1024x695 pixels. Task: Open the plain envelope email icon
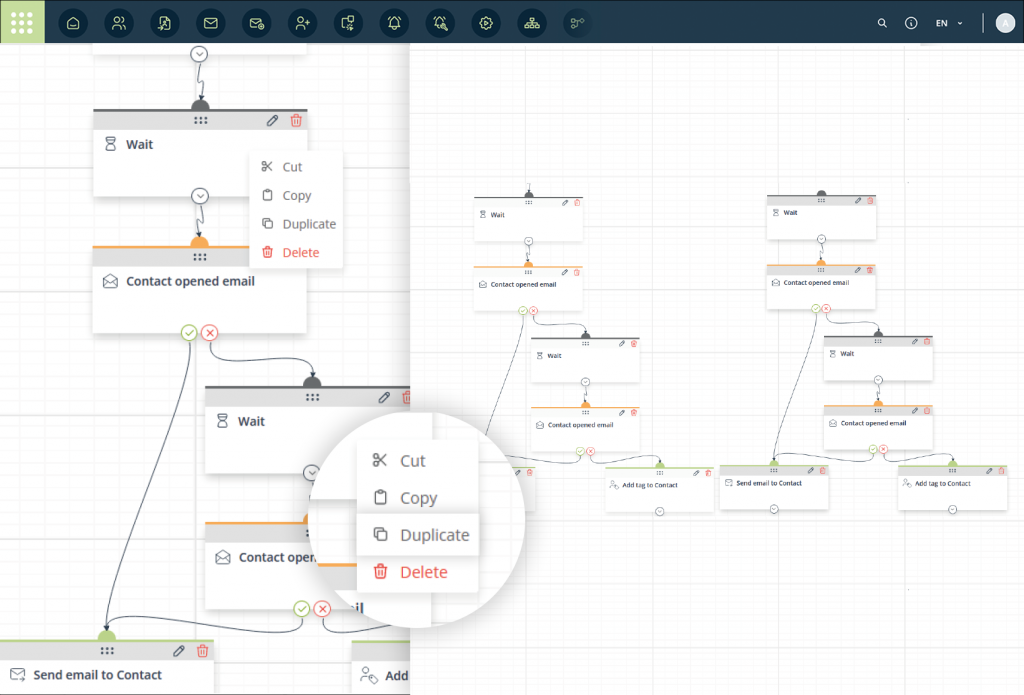(210, 23)
